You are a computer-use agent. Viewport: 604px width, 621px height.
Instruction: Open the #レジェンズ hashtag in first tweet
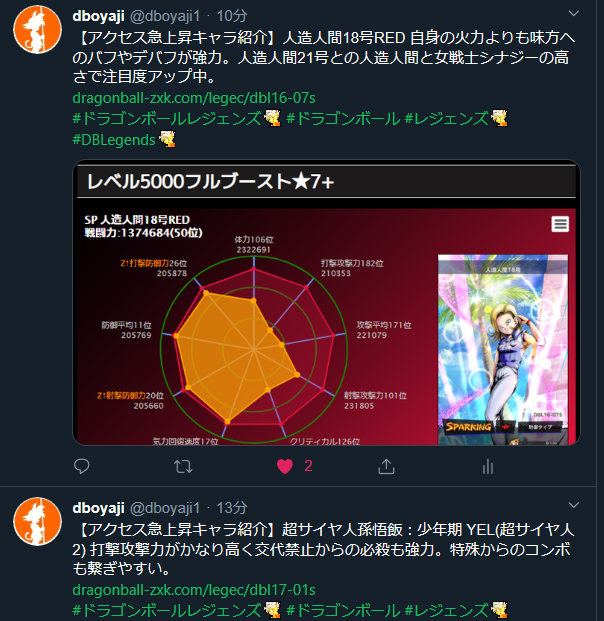coord(446,119)
